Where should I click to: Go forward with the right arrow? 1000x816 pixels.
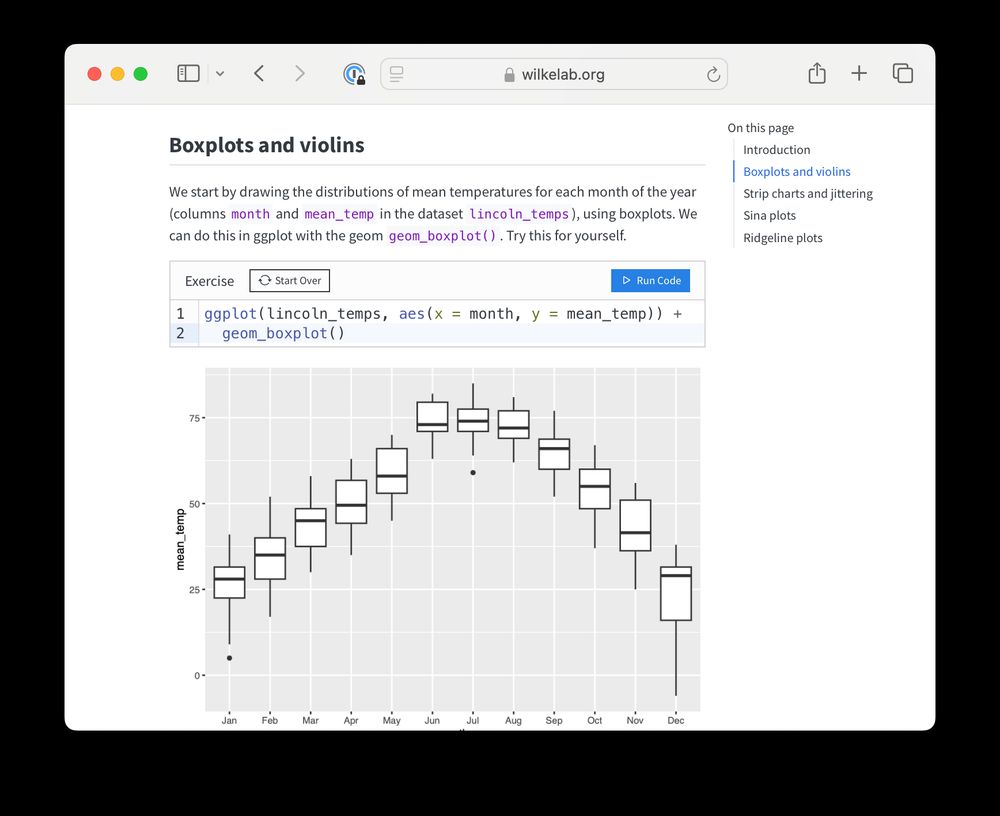pyautogui.click(x=300, y=73)
